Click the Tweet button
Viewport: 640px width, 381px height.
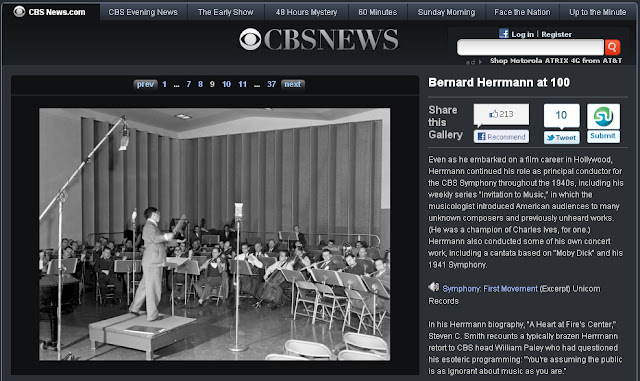pos(561,138)
